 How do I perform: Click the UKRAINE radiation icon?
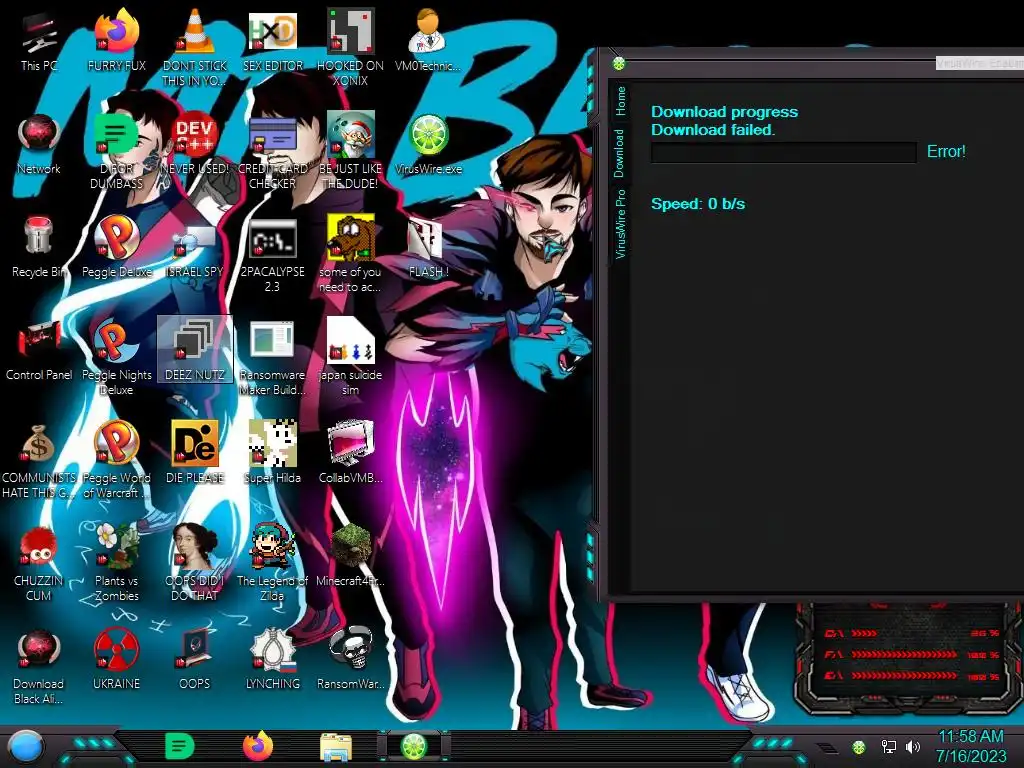[116, 660]
